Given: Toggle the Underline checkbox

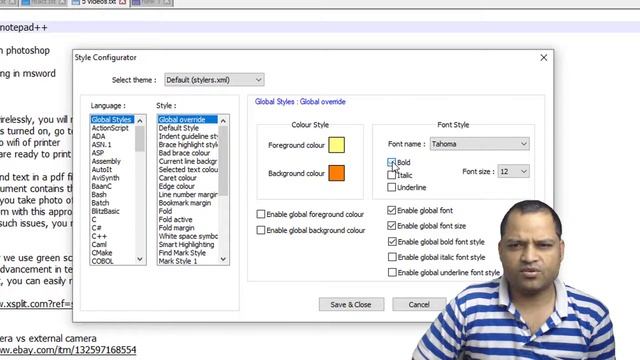Looking at the screenshot, I should pos(391,187).
